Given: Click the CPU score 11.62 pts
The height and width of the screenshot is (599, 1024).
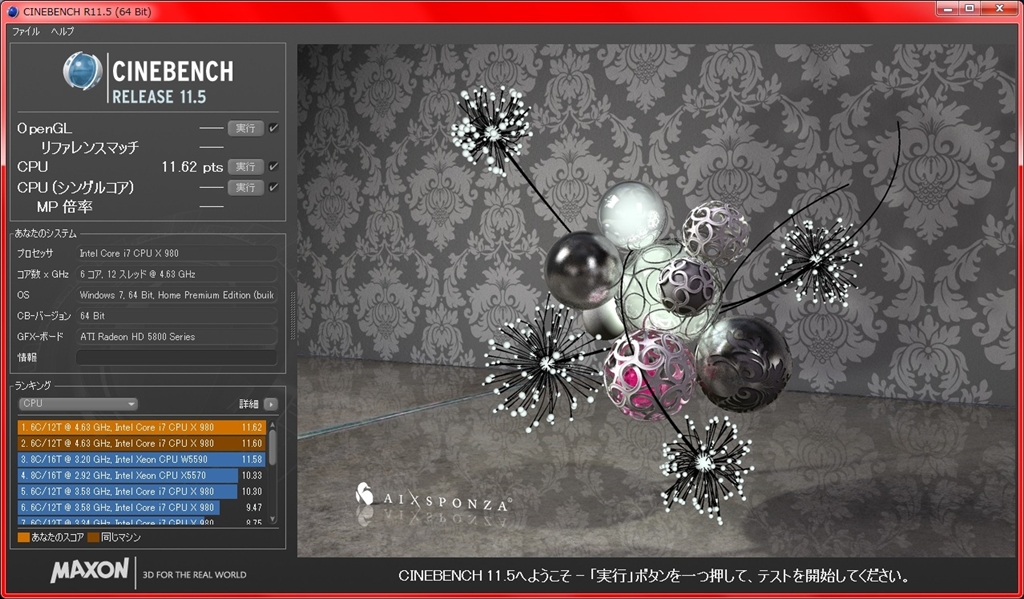Looking at the screenshot, I should pyautogui.click(x=192, y=167).
